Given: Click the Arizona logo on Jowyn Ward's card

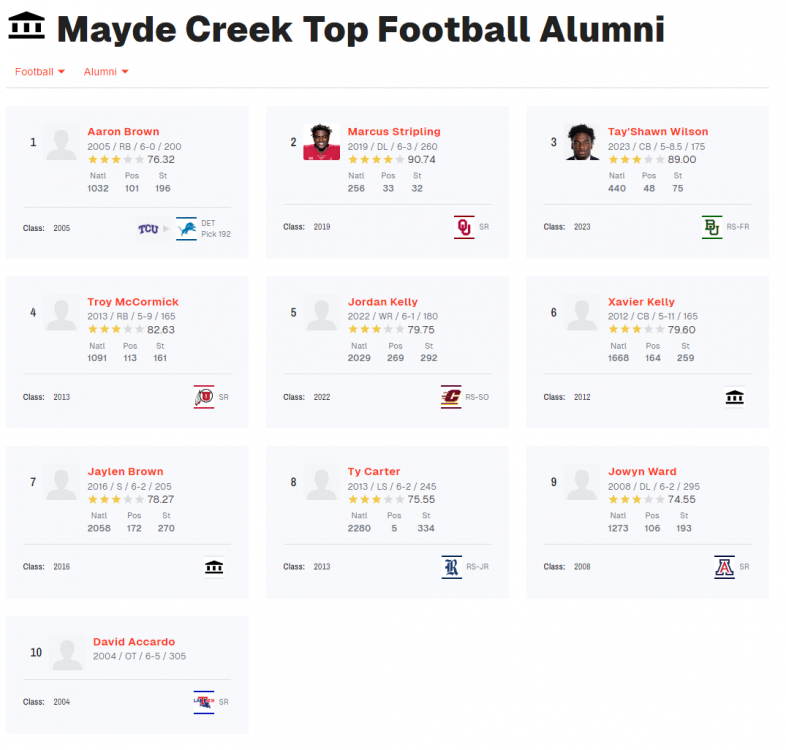Looking at the screenshot, I should (724, 567).
